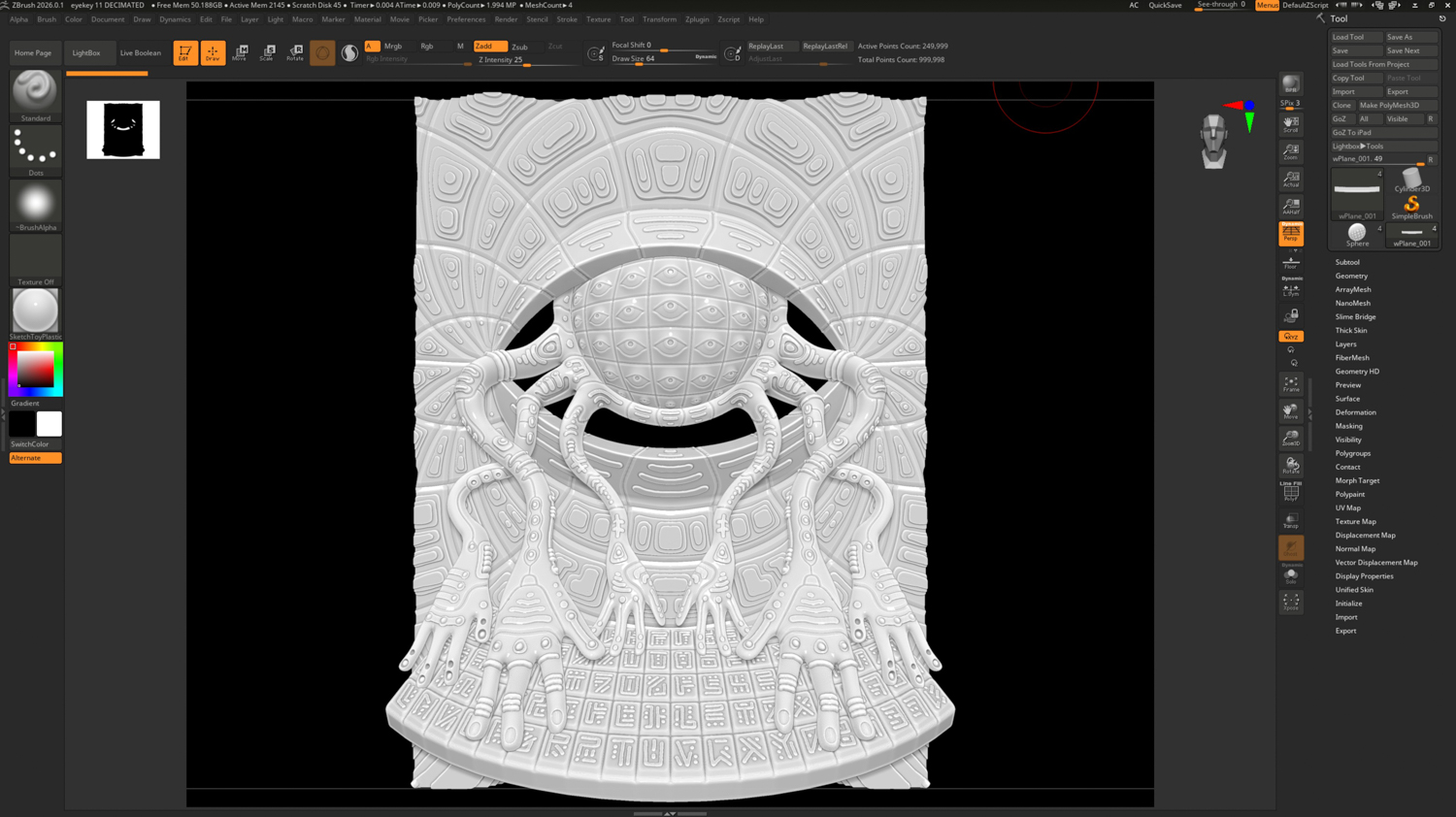
Task: Click the BPR render icon
Action: 1290,85
